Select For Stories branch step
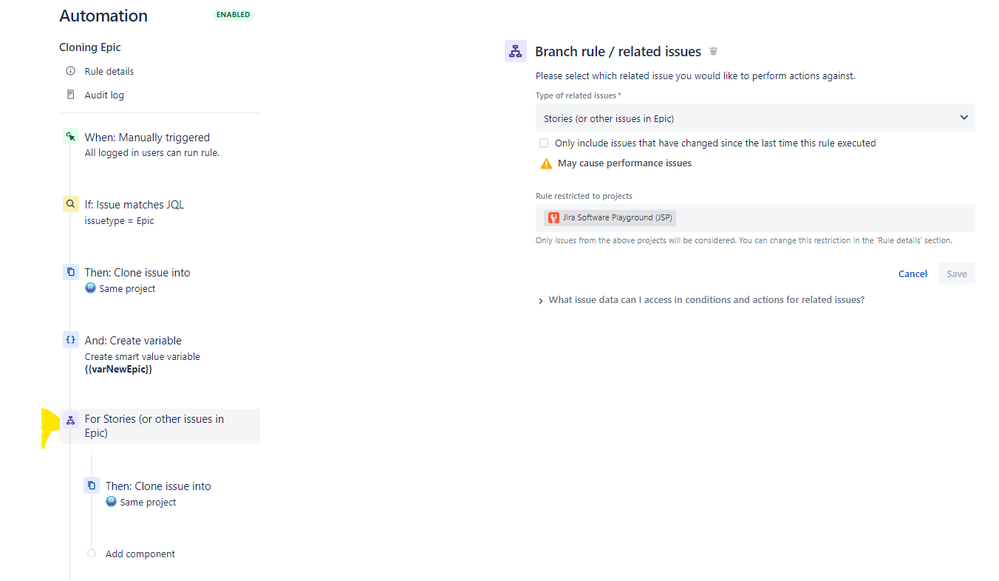Viewport: 999px width, 581px height. [159, 426]
